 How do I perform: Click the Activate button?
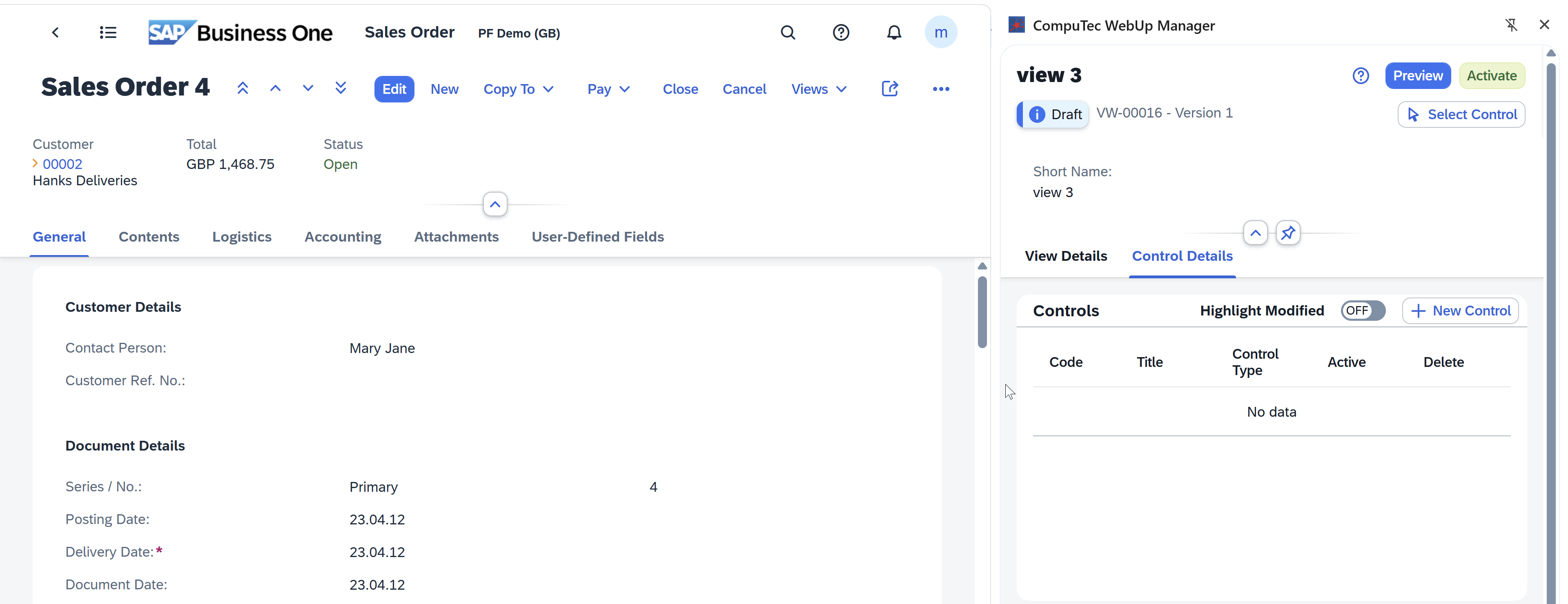tap(1491, 76)
